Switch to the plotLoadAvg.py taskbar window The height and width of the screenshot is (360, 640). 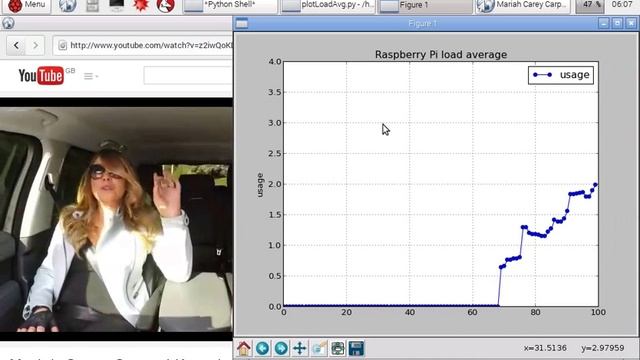click(x=328, y=6)
